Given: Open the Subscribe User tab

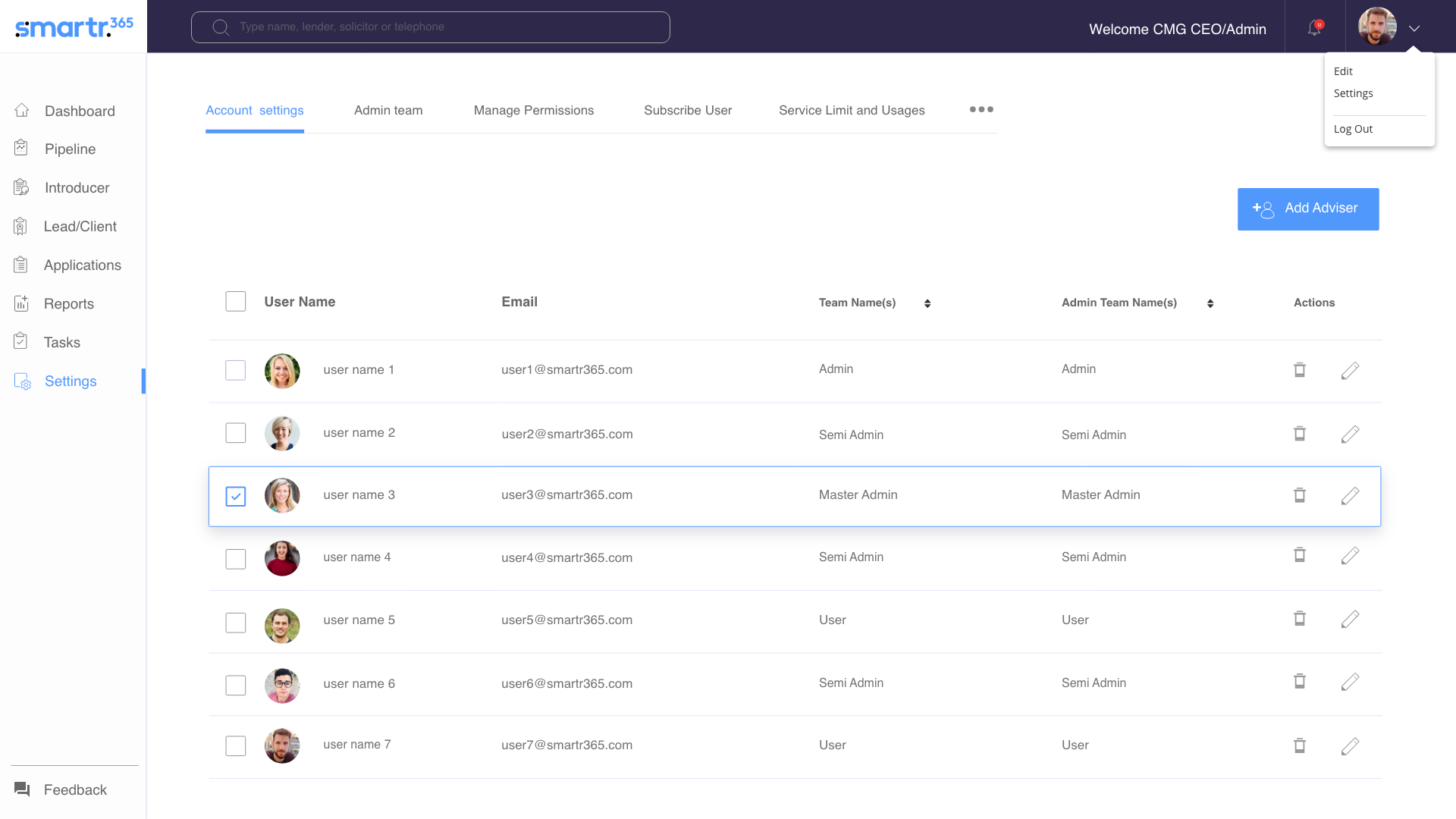Looking at the screenshot, I should (688, 111).
